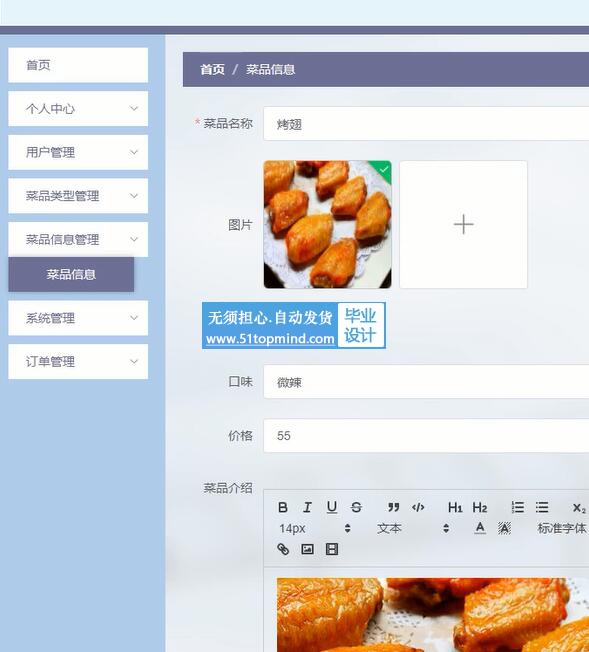
Task: Toggle bold formatting in editor
Action: pos(283,507)
